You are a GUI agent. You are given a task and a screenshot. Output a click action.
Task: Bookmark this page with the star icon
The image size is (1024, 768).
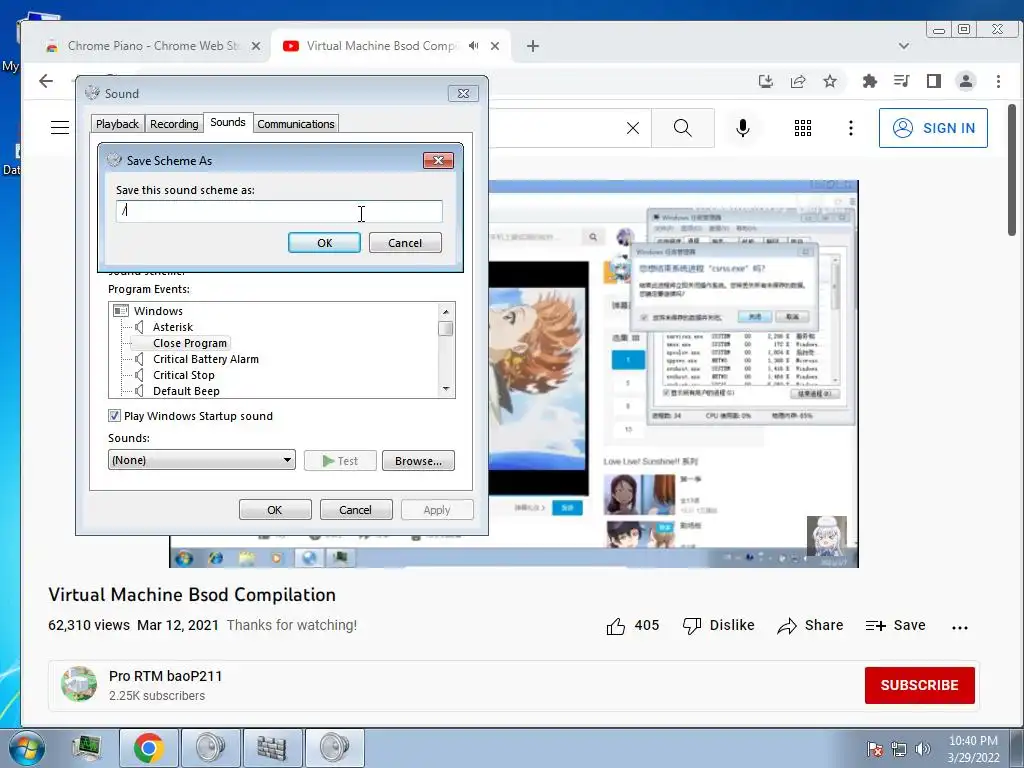pyautogui.click(x=829, y=81)
